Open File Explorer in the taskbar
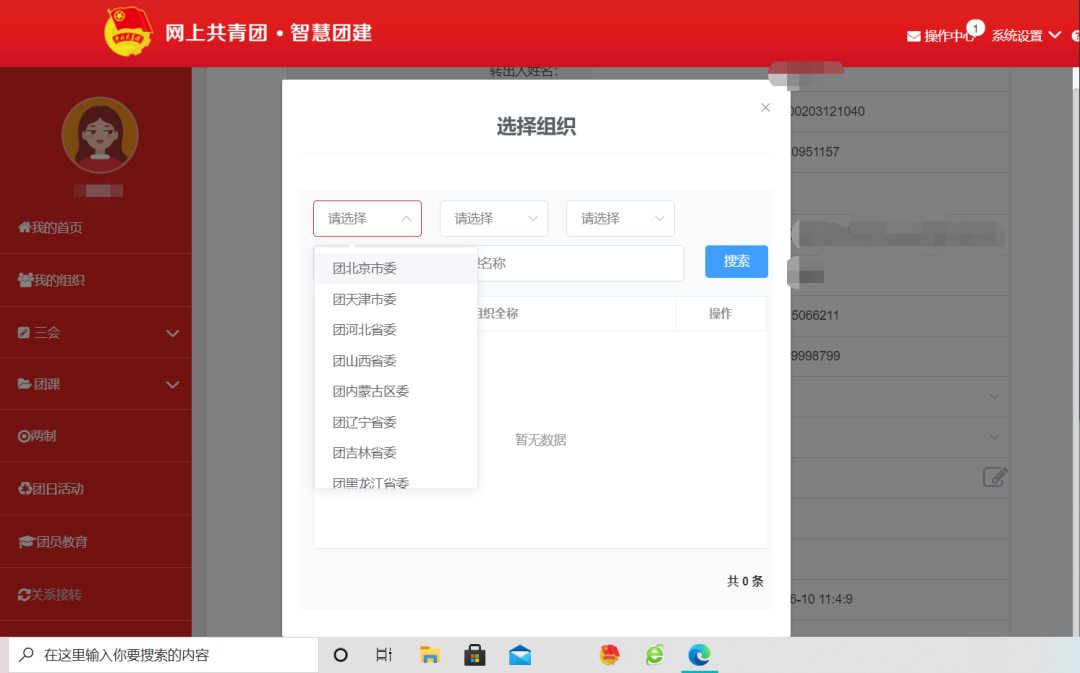 coord(430,655)
